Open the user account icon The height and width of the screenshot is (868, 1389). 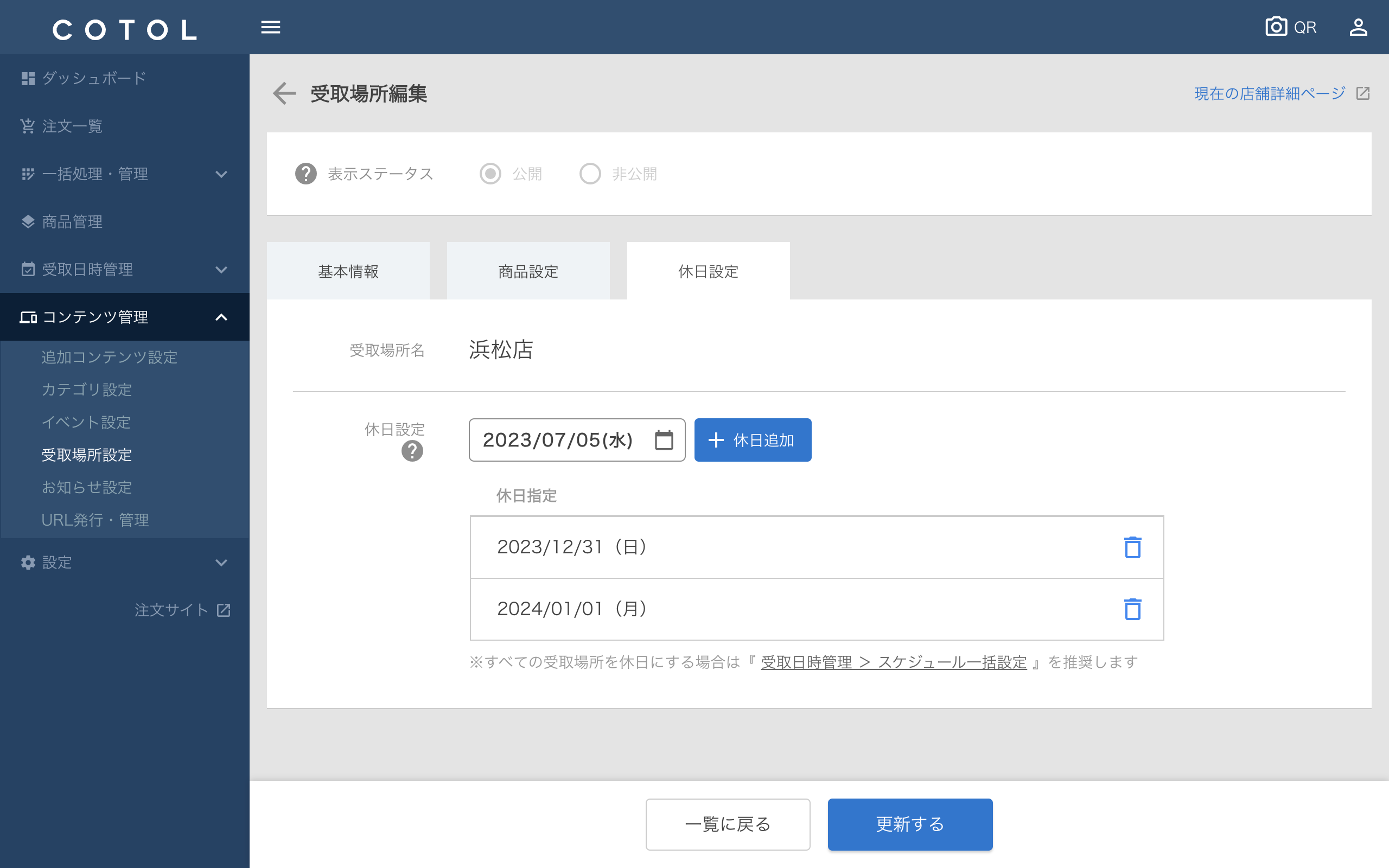(x=1359, y=26)
